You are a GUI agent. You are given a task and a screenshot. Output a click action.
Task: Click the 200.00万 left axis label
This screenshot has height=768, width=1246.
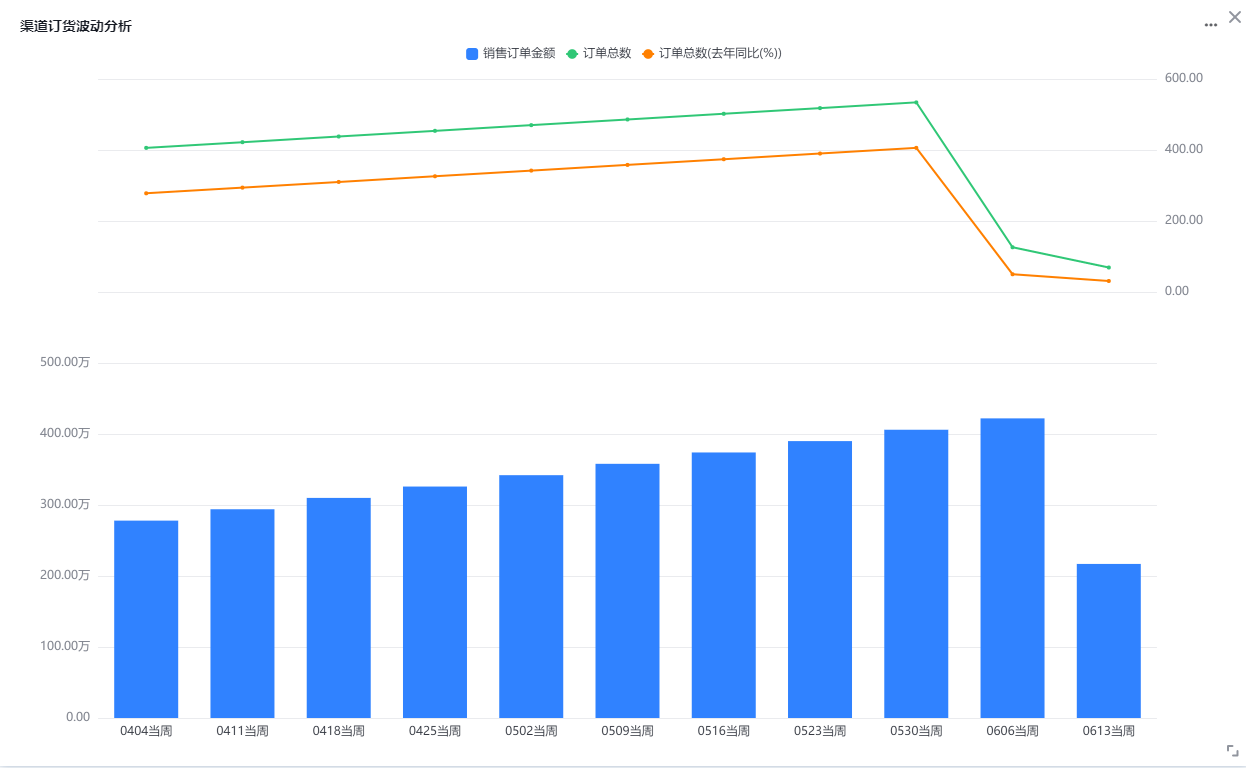pos(65,576)
